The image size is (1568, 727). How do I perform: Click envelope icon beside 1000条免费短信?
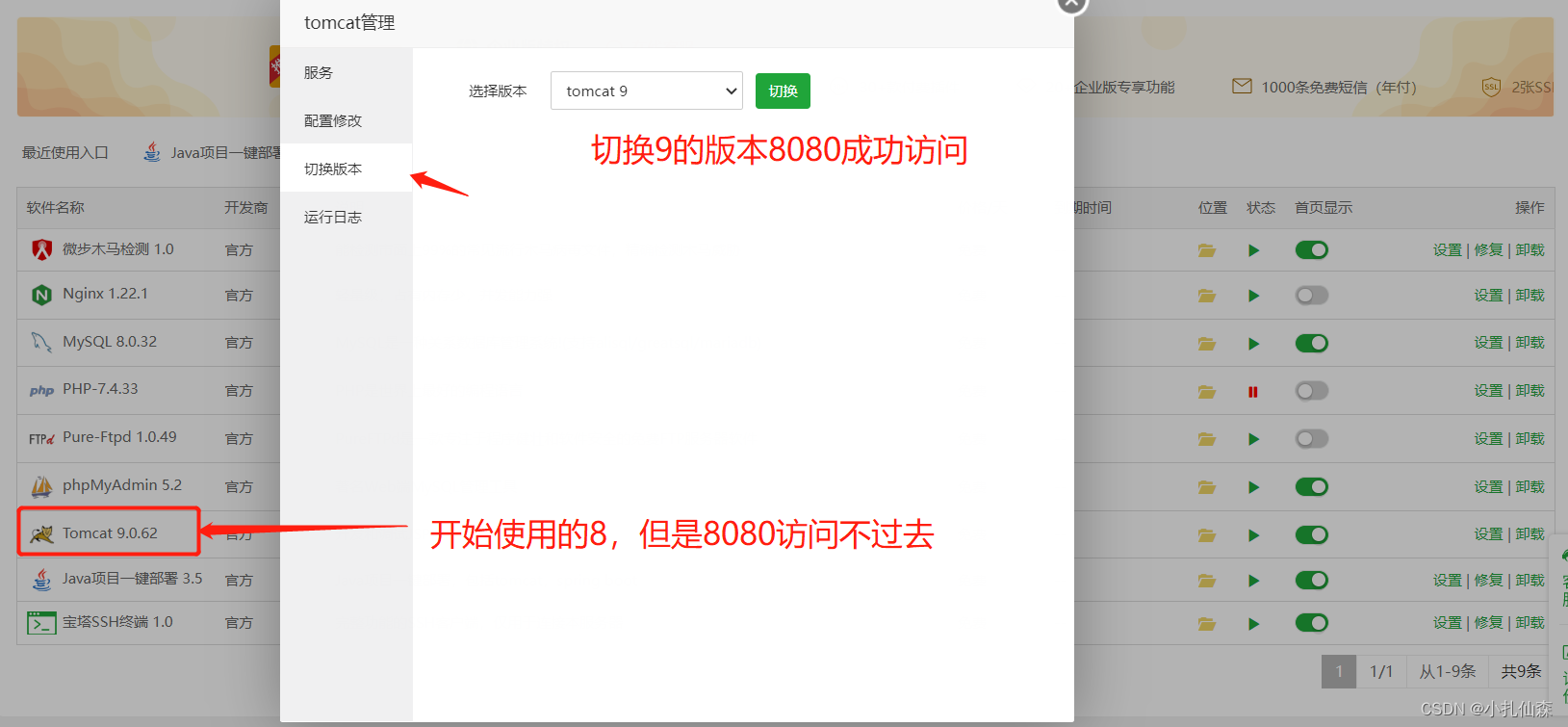point(1242,87)
